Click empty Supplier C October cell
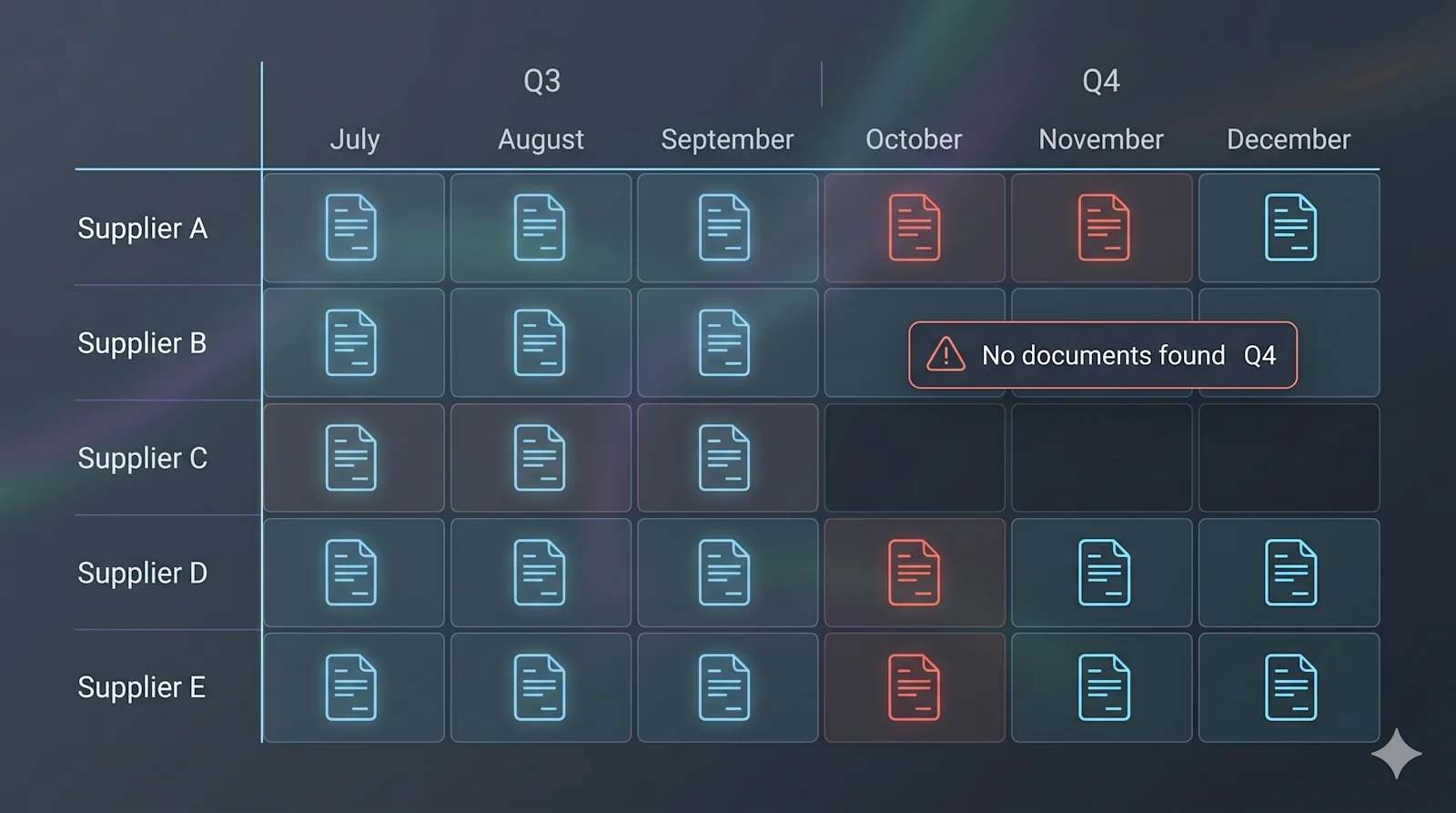 pos(915,458)
